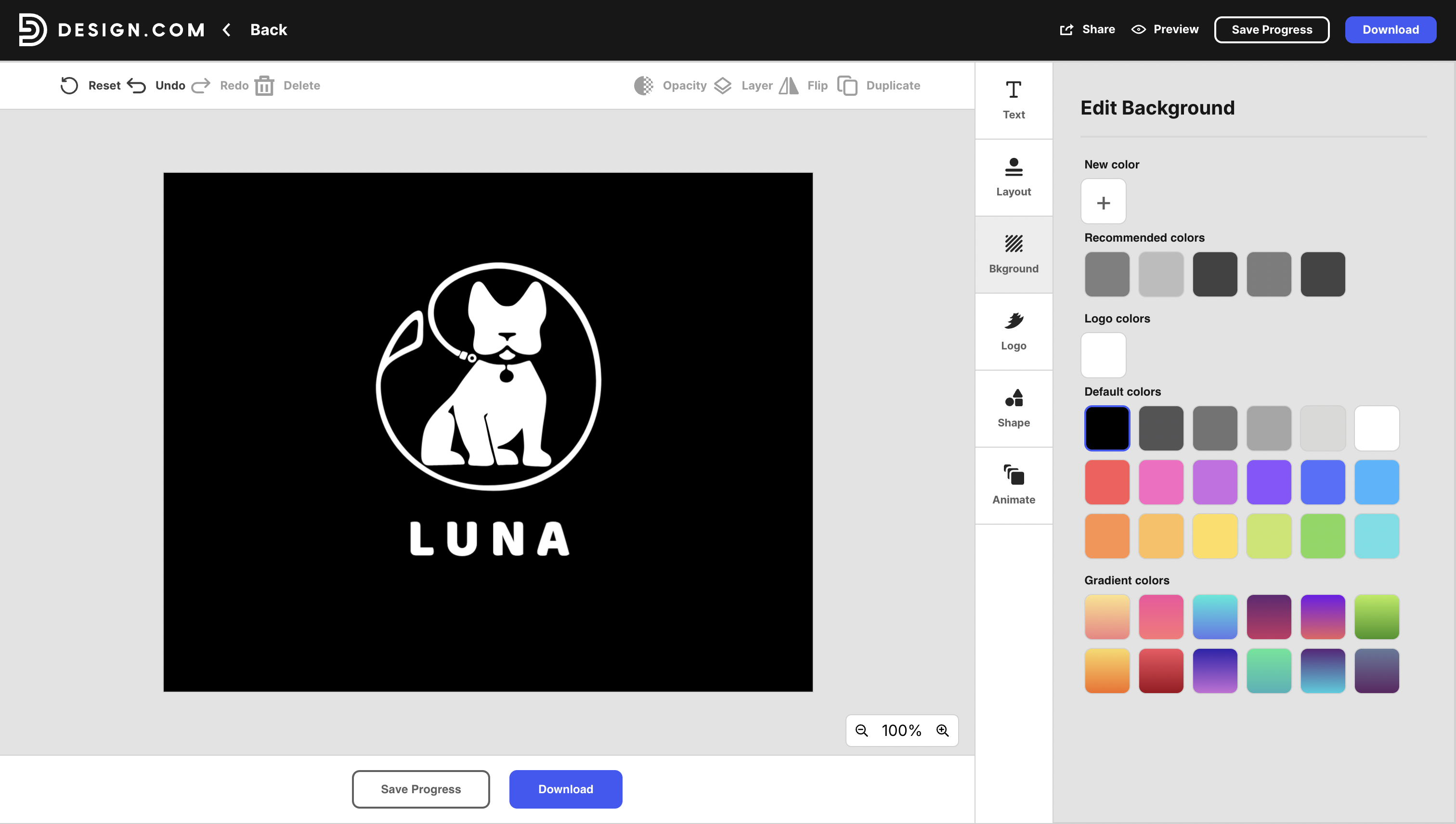Select the dog logo graphic on canvas
The height and width of the screenshot is (824, 1456).
point(488,376)
